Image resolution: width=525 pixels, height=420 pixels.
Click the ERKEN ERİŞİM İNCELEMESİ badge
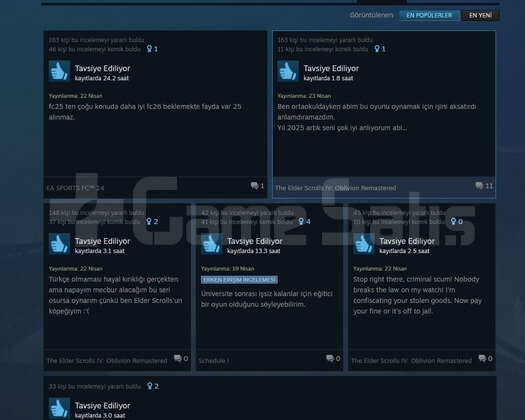pyautogui.click(x=239, y=280)
